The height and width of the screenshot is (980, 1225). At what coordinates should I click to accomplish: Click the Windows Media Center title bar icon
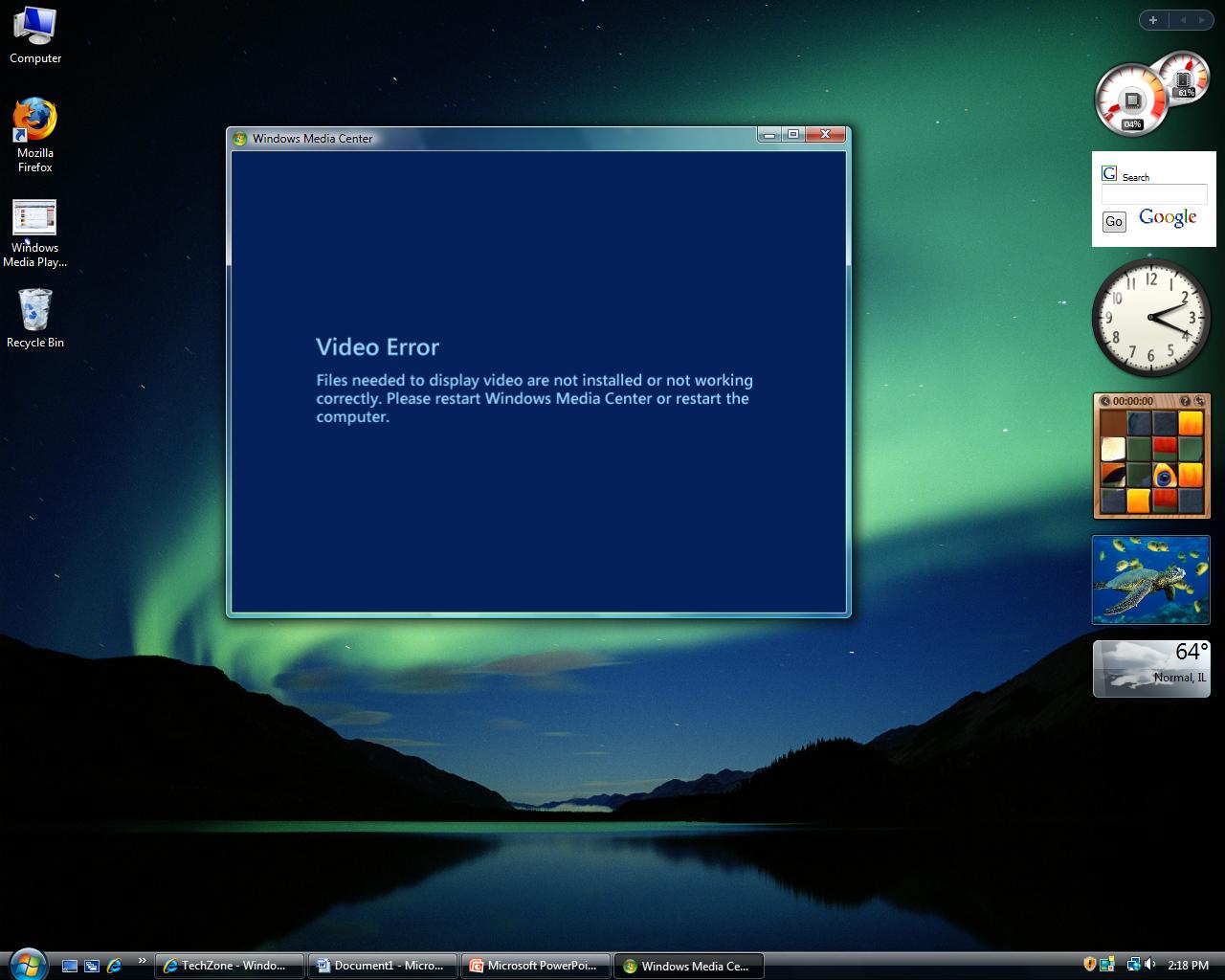click(x=238, y=138)
